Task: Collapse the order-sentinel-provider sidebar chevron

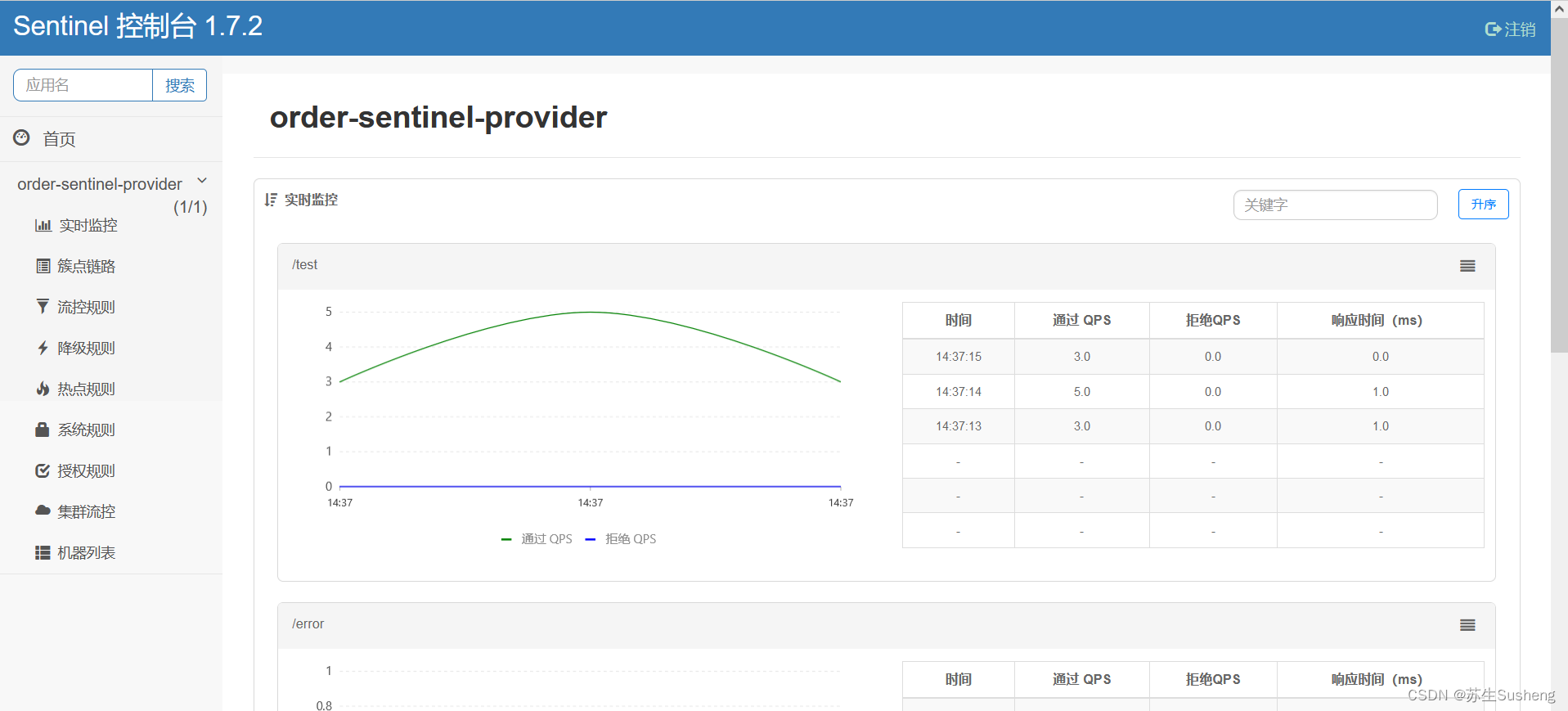Action: tap(202, 181)
